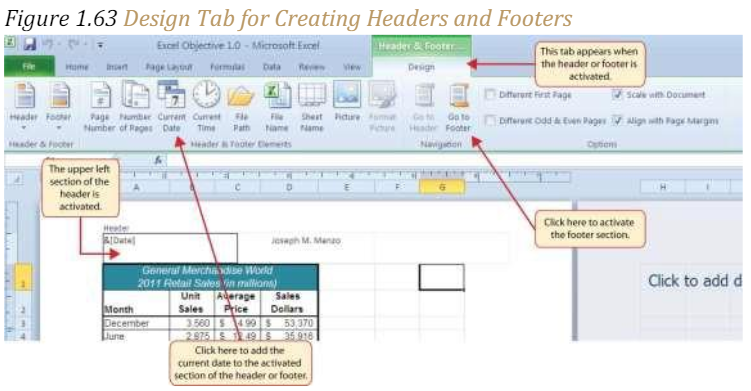
Task: Click the insert function fx icon
Action: pos(158,161)
